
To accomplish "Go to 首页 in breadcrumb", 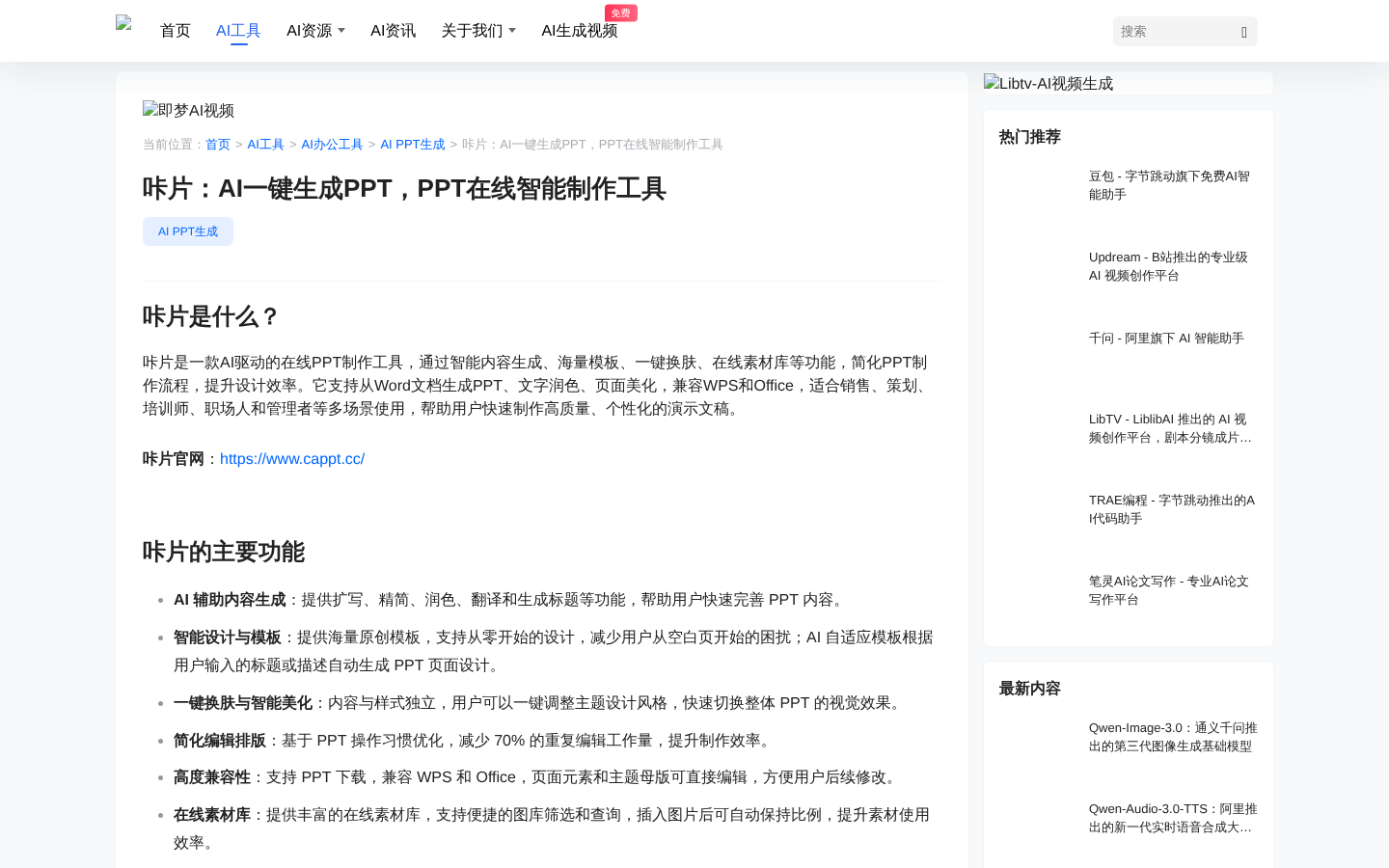I will coord(218,145).
